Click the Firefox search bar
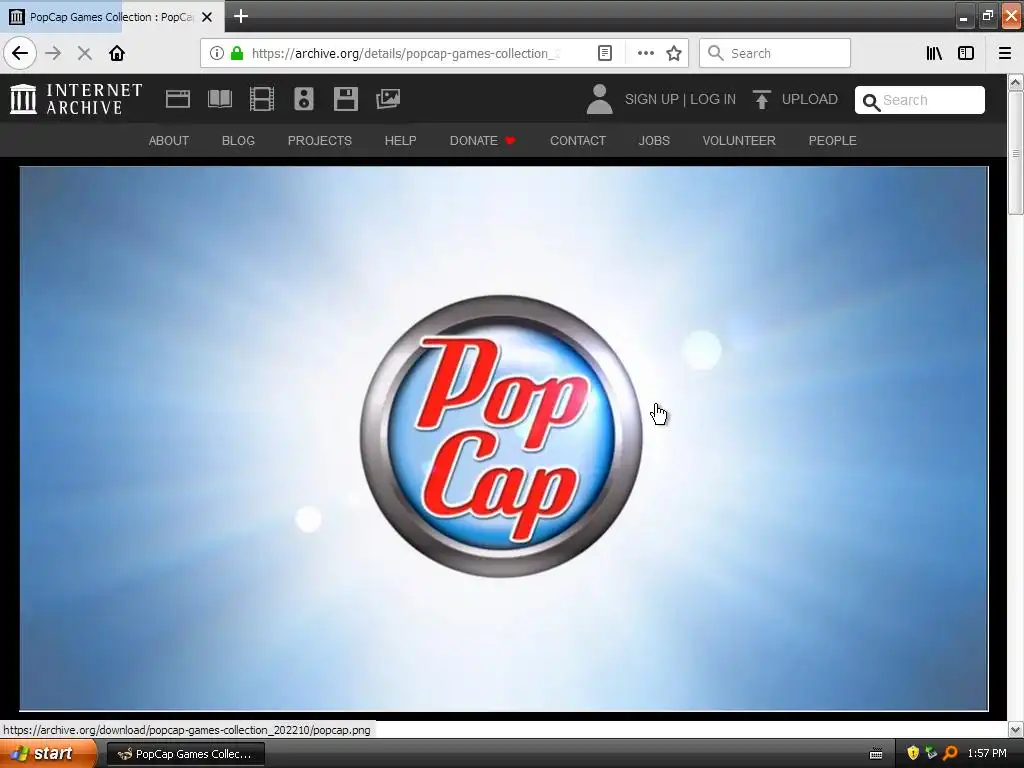 [775, 53]
